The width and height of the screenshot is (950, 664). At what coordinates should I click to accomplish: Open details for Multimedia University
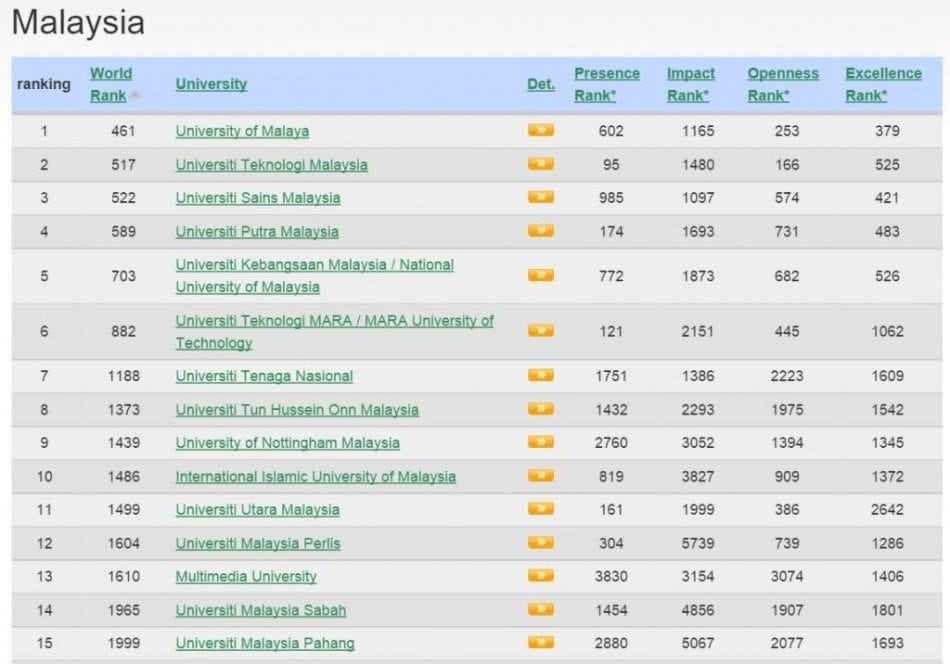coord(541,577)
